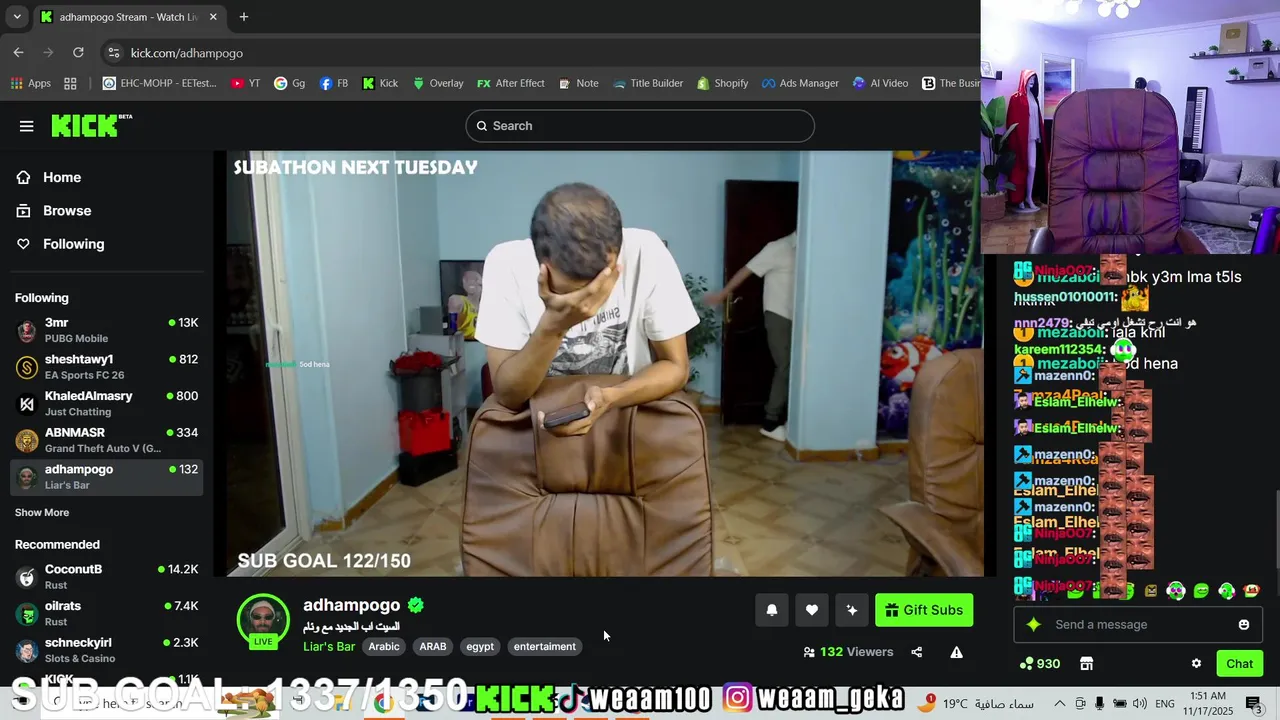Open the After Effect bookmark

[511, 83]
